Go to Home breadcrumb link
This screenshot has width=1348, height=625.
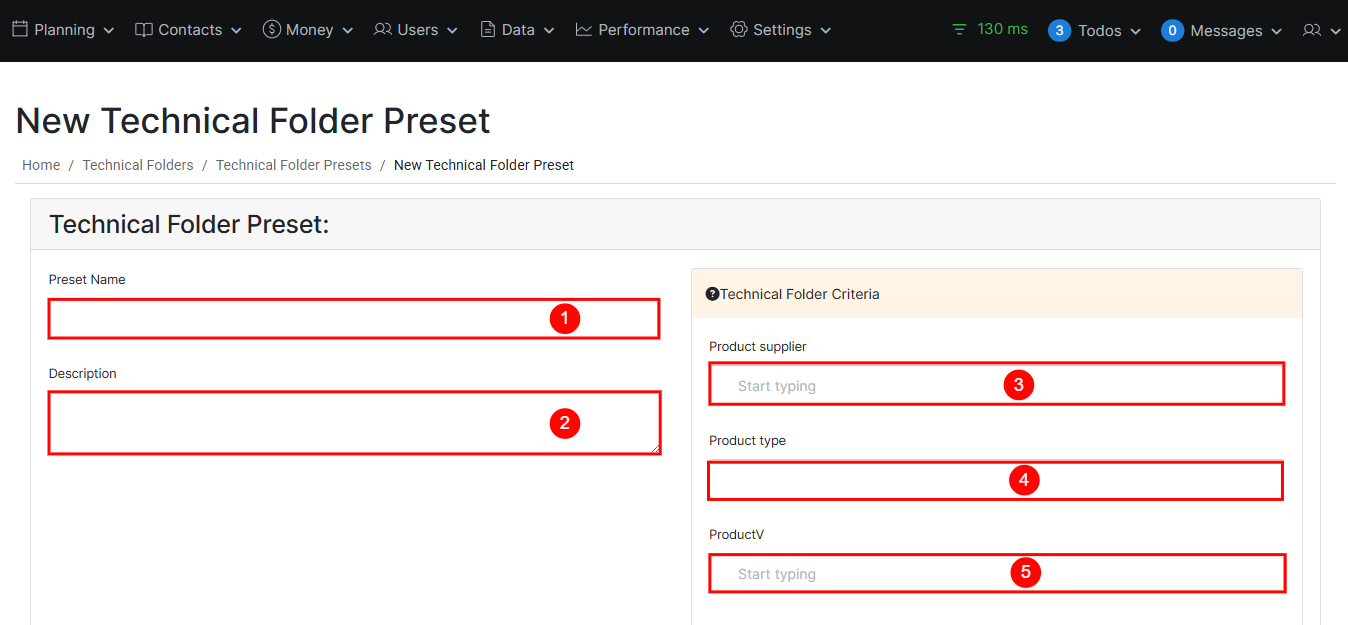click(41, 165)
